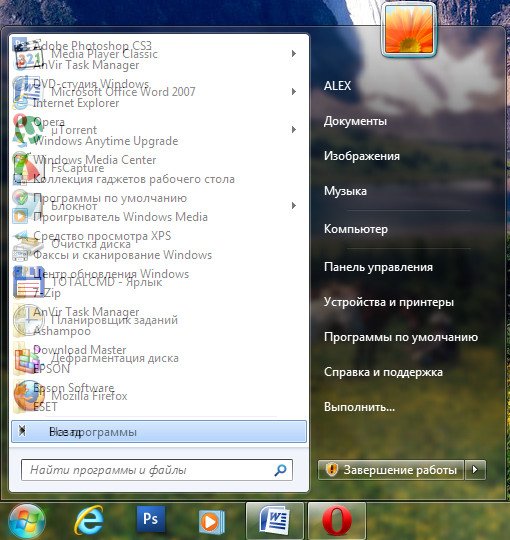Select Adobe Photoshop CS3 in programs list
Image resolution: width=510 pixels, height=540 pixels.
pos(92,45)
